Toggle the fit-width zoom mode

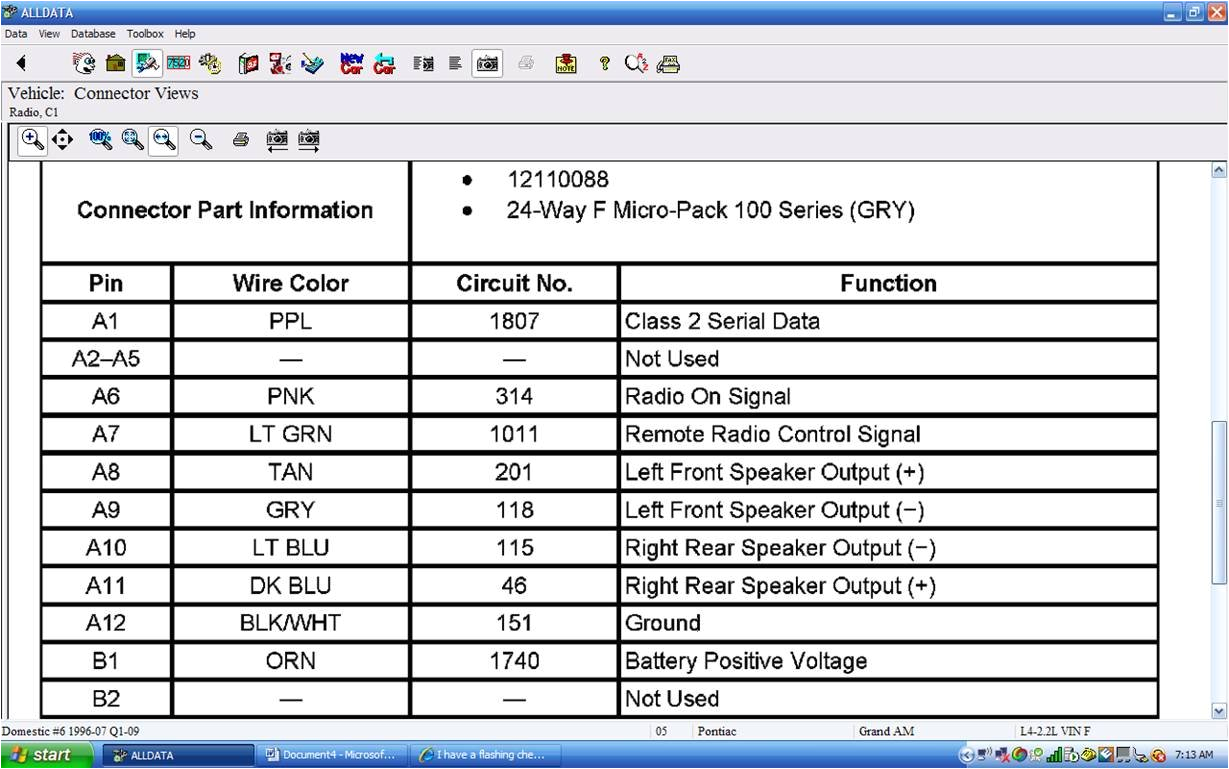161,139
